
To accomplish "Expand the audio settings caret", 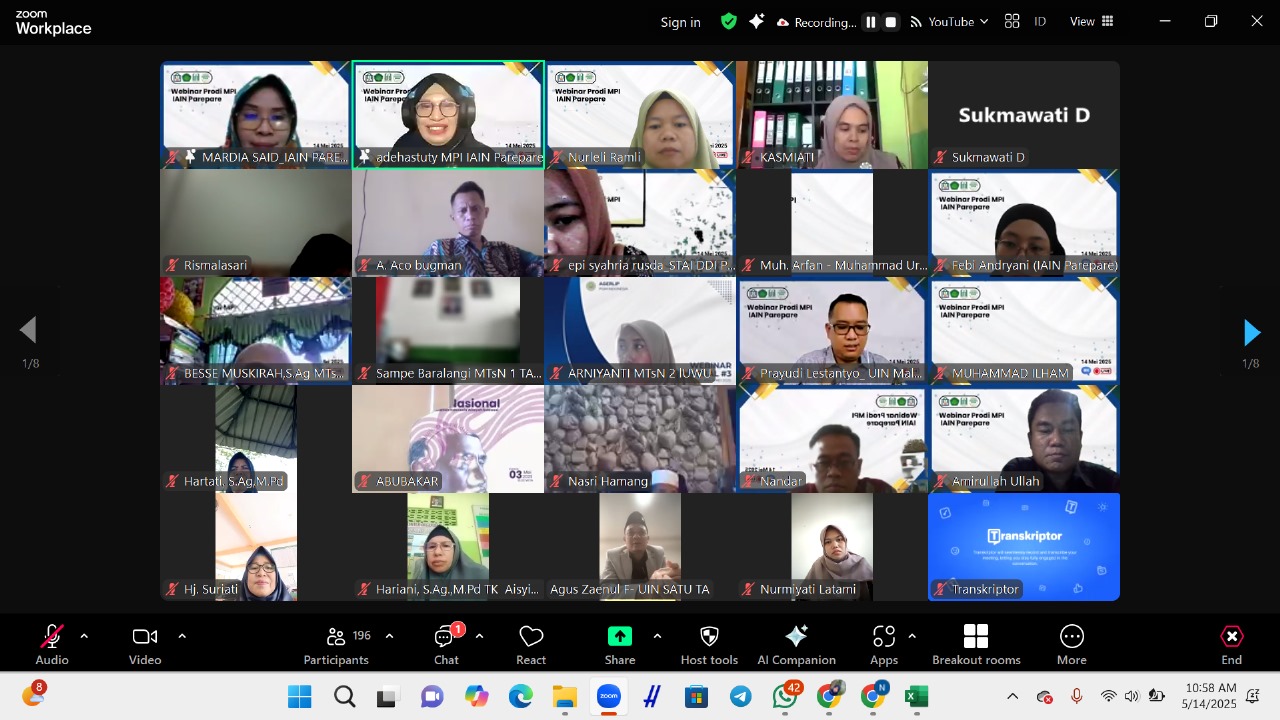I will [x=84, y=636].
